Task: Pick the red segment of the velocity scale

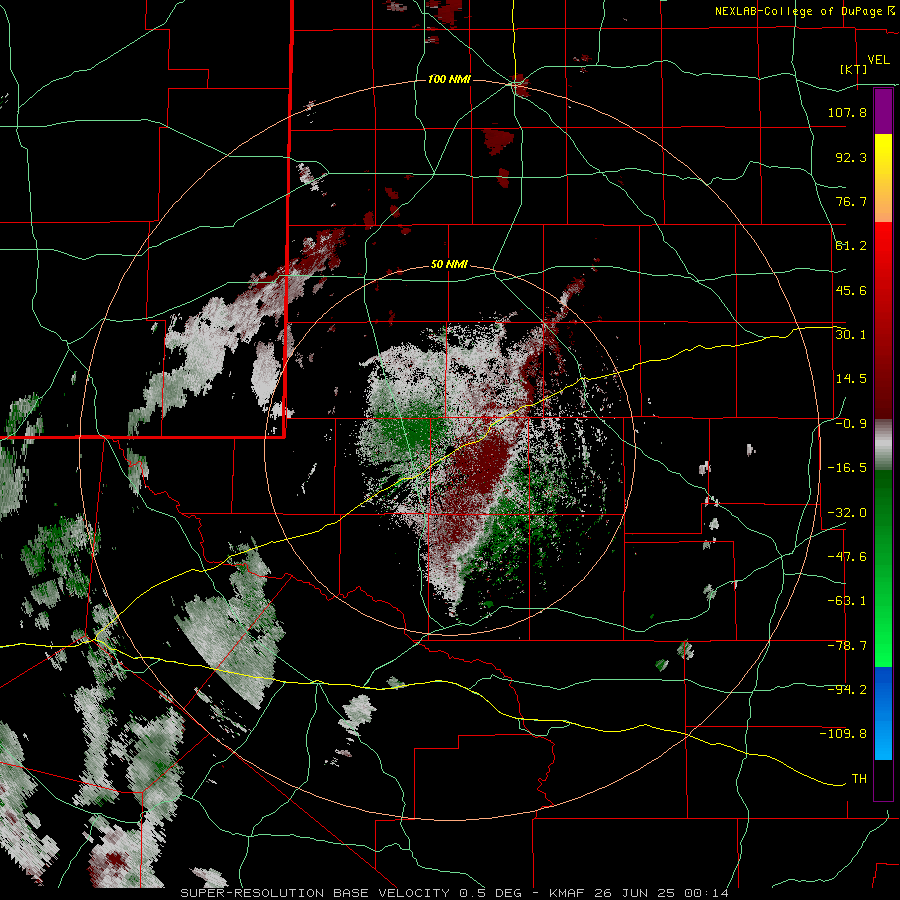Action: (883, 320)
